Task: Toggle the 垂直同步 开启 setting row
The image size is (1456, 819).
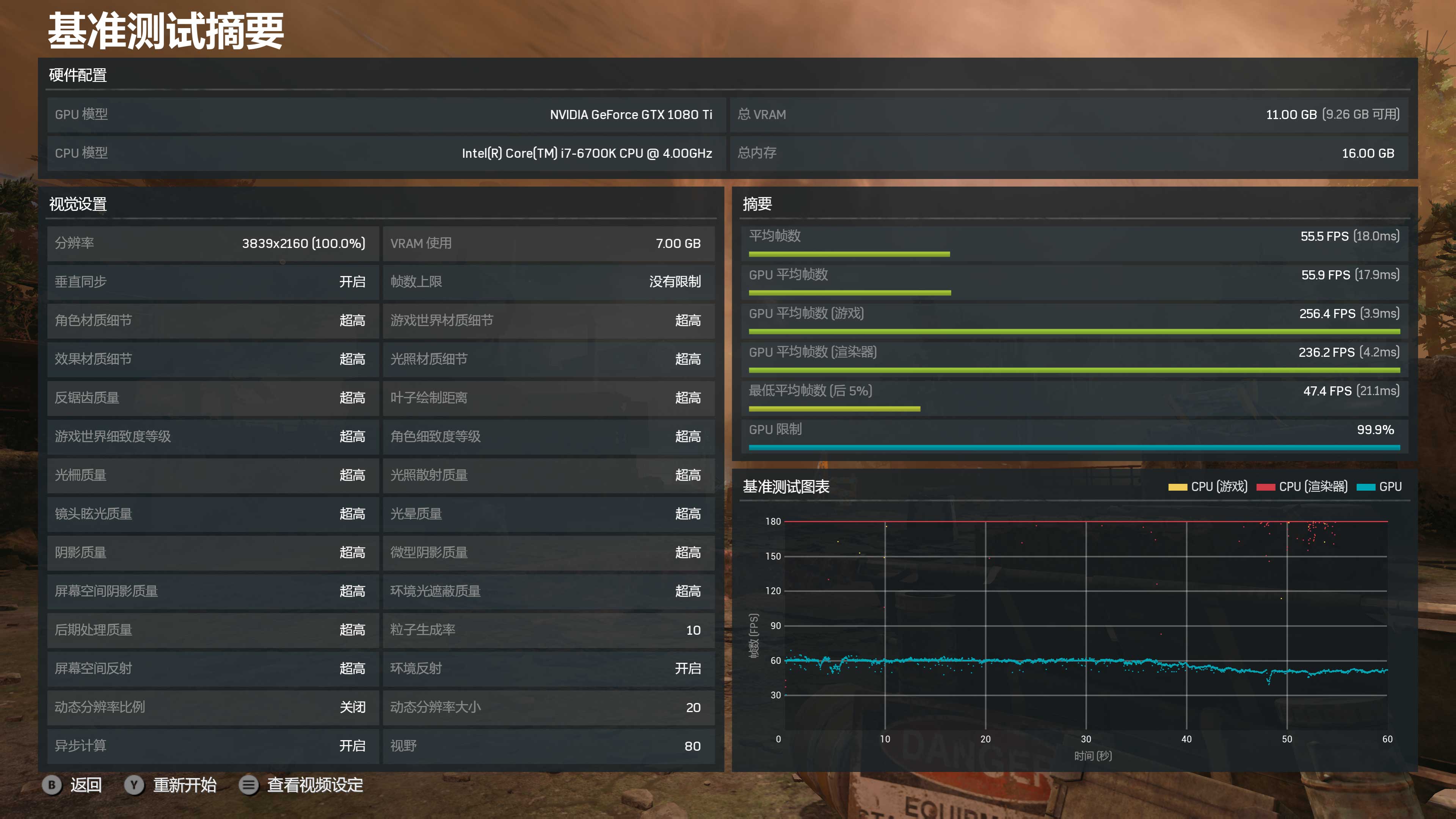Action: pyautogui.click(x=212, y=281)
